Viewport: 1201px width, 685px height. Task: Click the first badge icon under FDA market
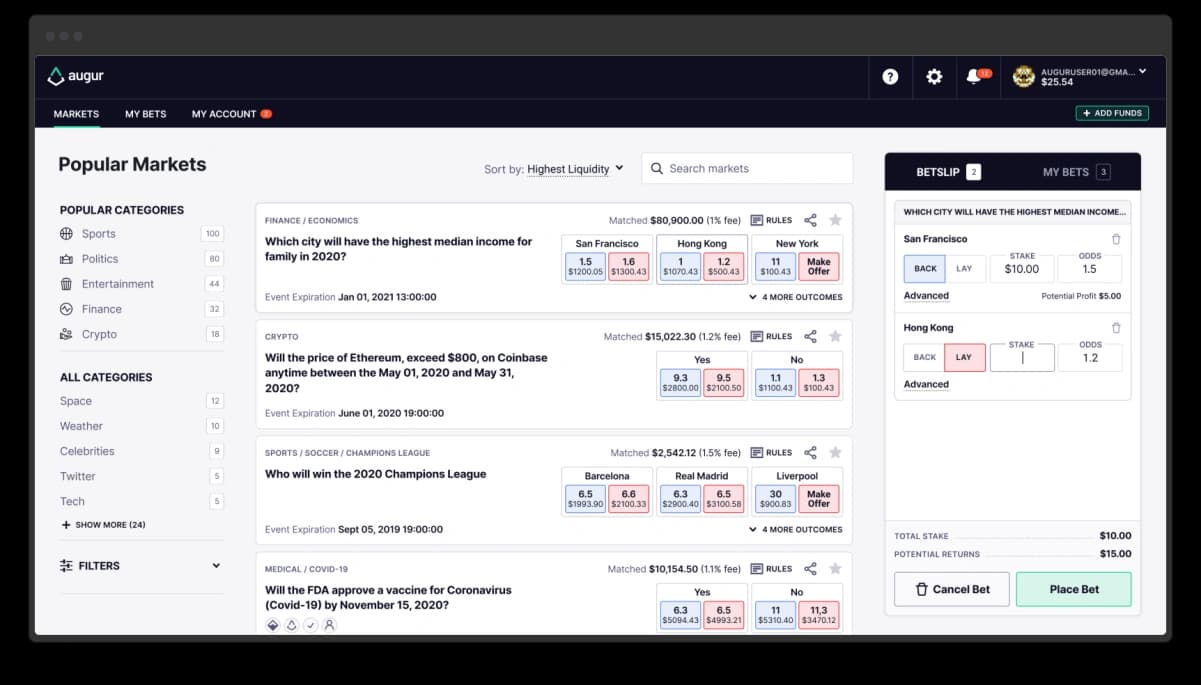pyautogui.click(x=273, y=625)
